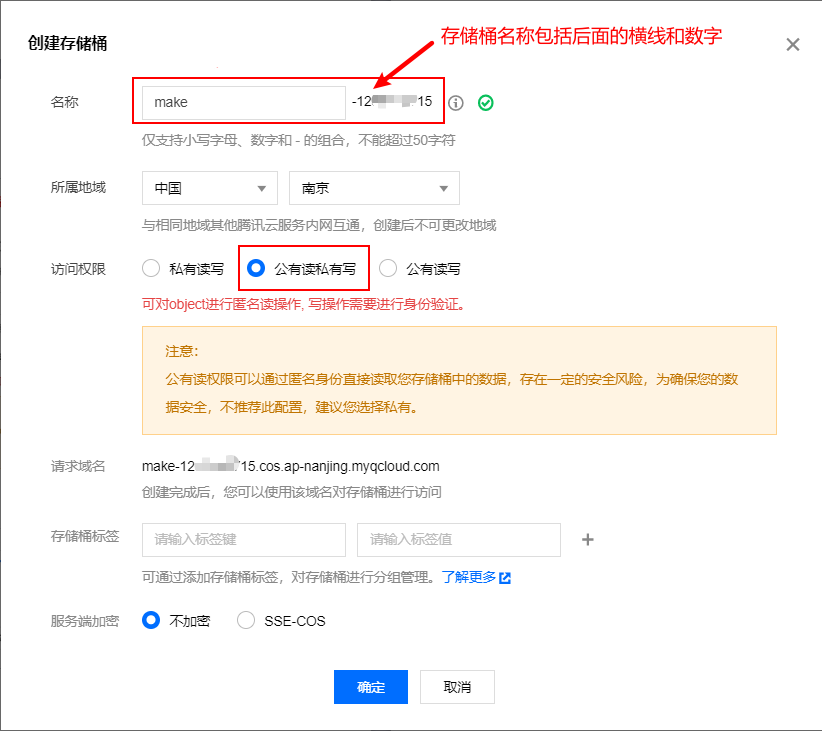The height and width of the screenshot is (731, 822).
Task: Click the green validation checkmark icon
Action: 485,103
